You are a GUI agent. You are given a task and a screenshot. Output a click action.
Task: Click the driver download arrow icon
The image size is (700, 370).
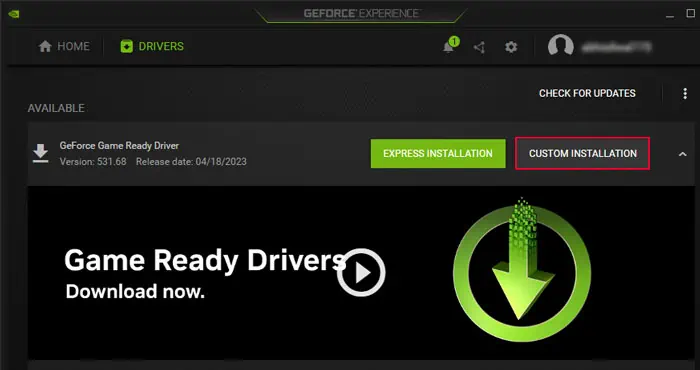[41, 153]
